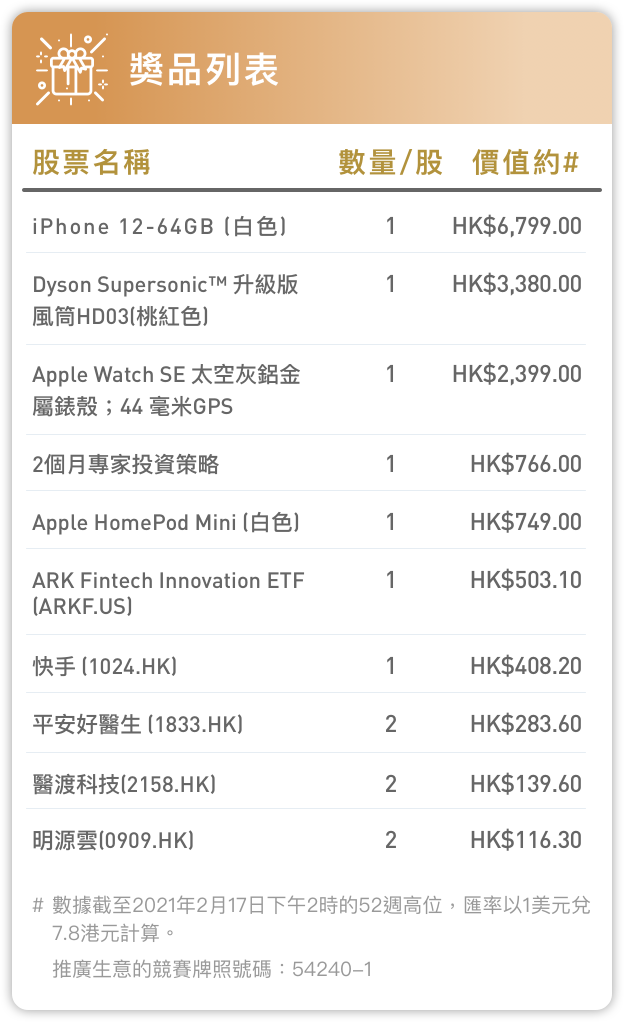624x1028 pixels.
Task: Select the 醫渡科技(2158.HK) stock name
Action: 124,784
